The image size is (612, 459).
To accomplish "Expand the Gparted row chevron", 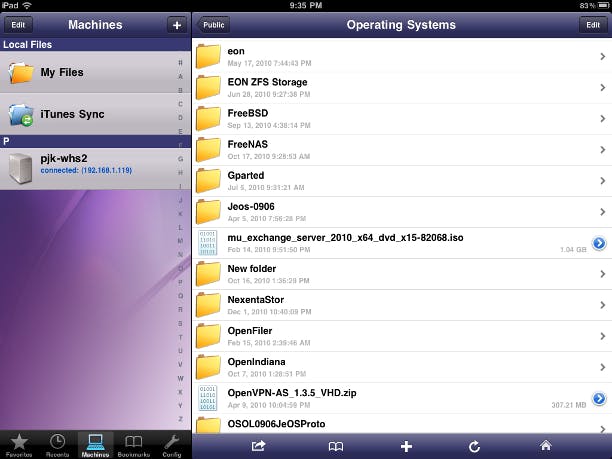I will (603, 181).
